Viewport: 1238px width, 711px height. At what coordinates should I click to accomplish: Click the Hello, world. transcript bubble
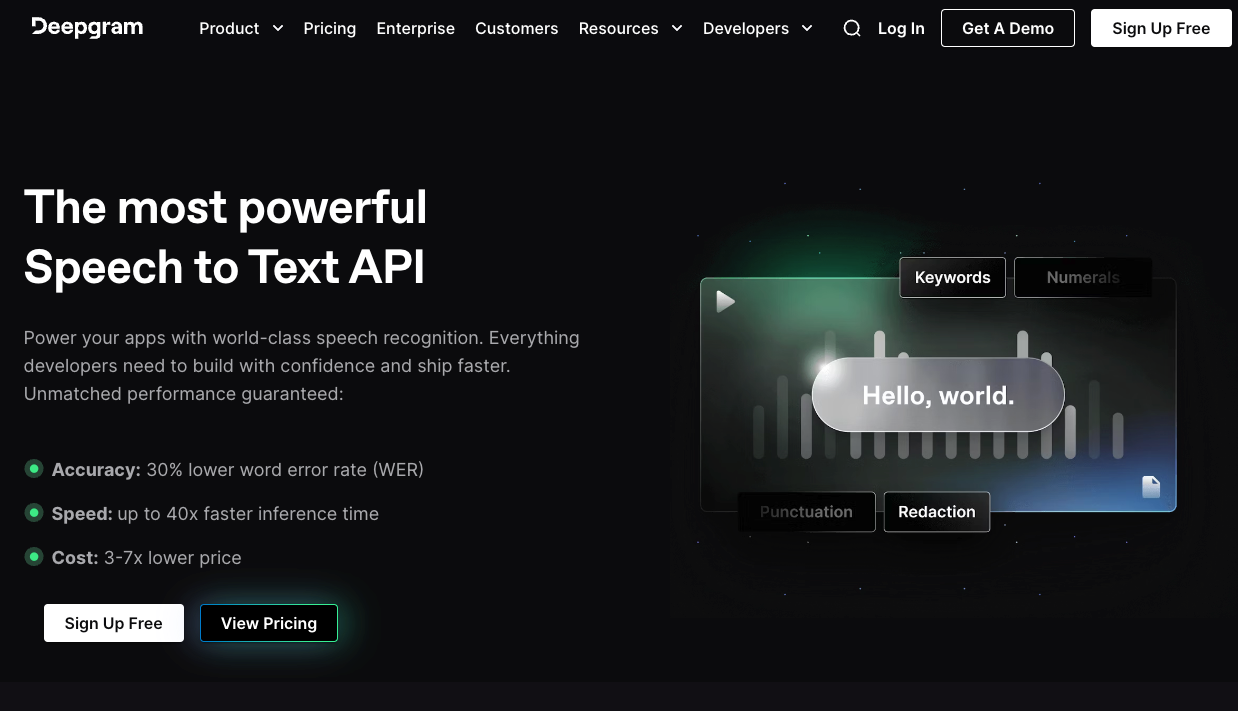pos(938,395)
